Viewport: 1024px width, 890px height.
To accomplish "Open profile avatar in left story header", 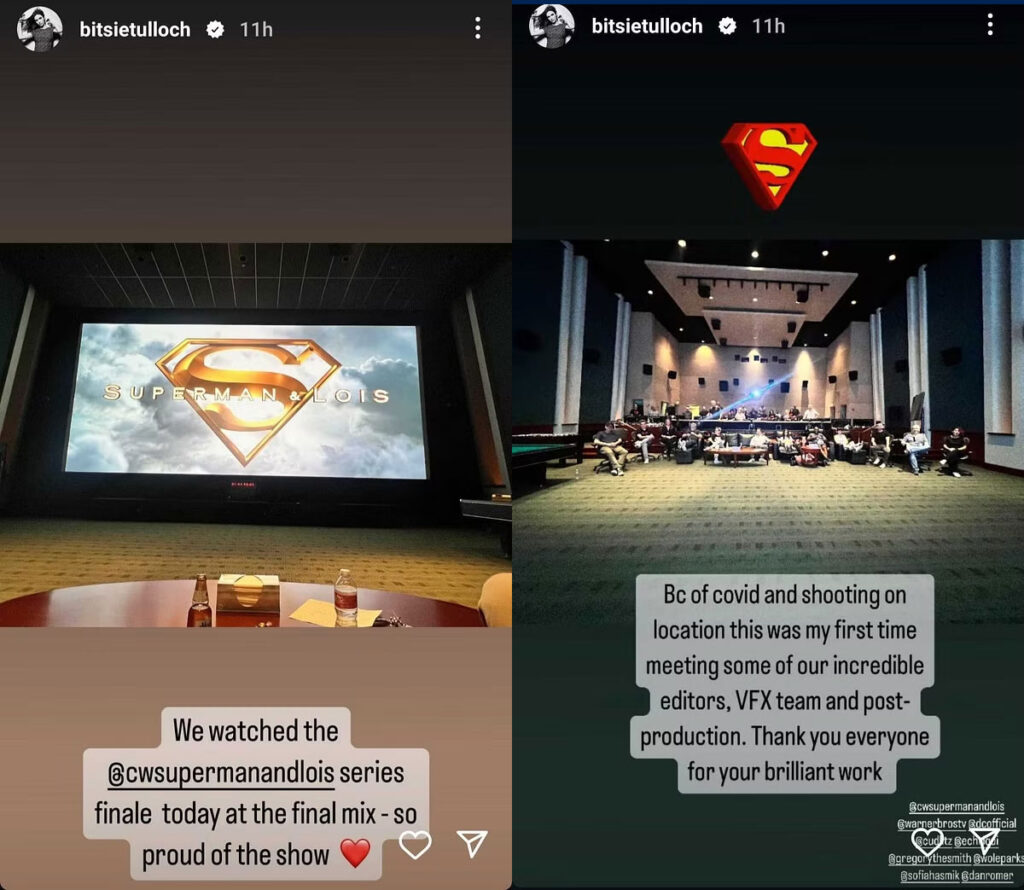I will pos(39,29).
